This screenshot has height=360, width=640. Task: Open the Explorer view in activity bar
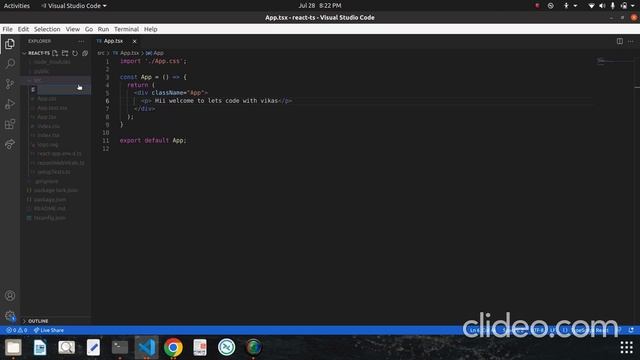pyautogui.click(x=10, y=44)
